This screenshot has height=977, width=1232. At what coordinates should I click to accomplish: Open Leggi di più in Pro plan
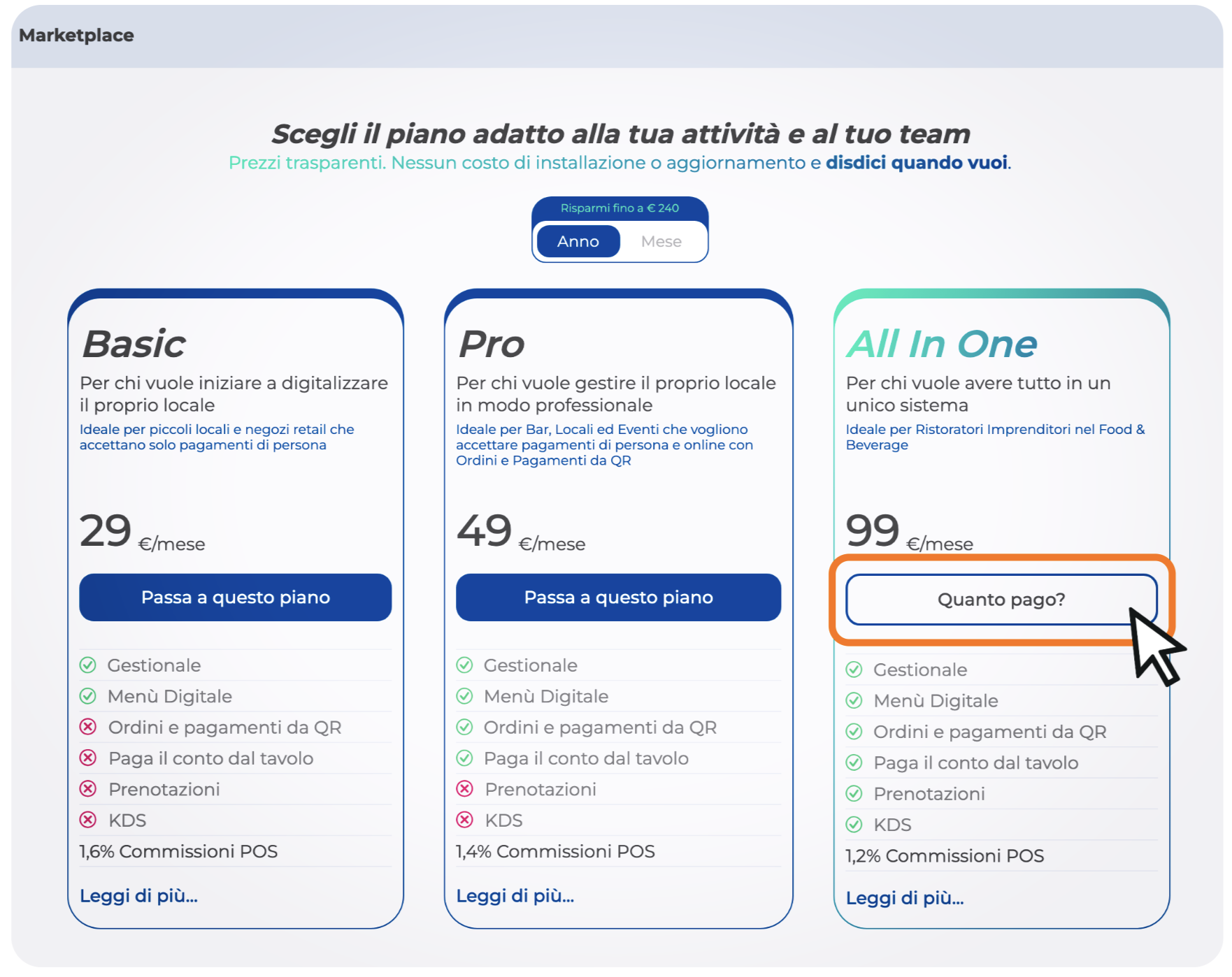515,896
